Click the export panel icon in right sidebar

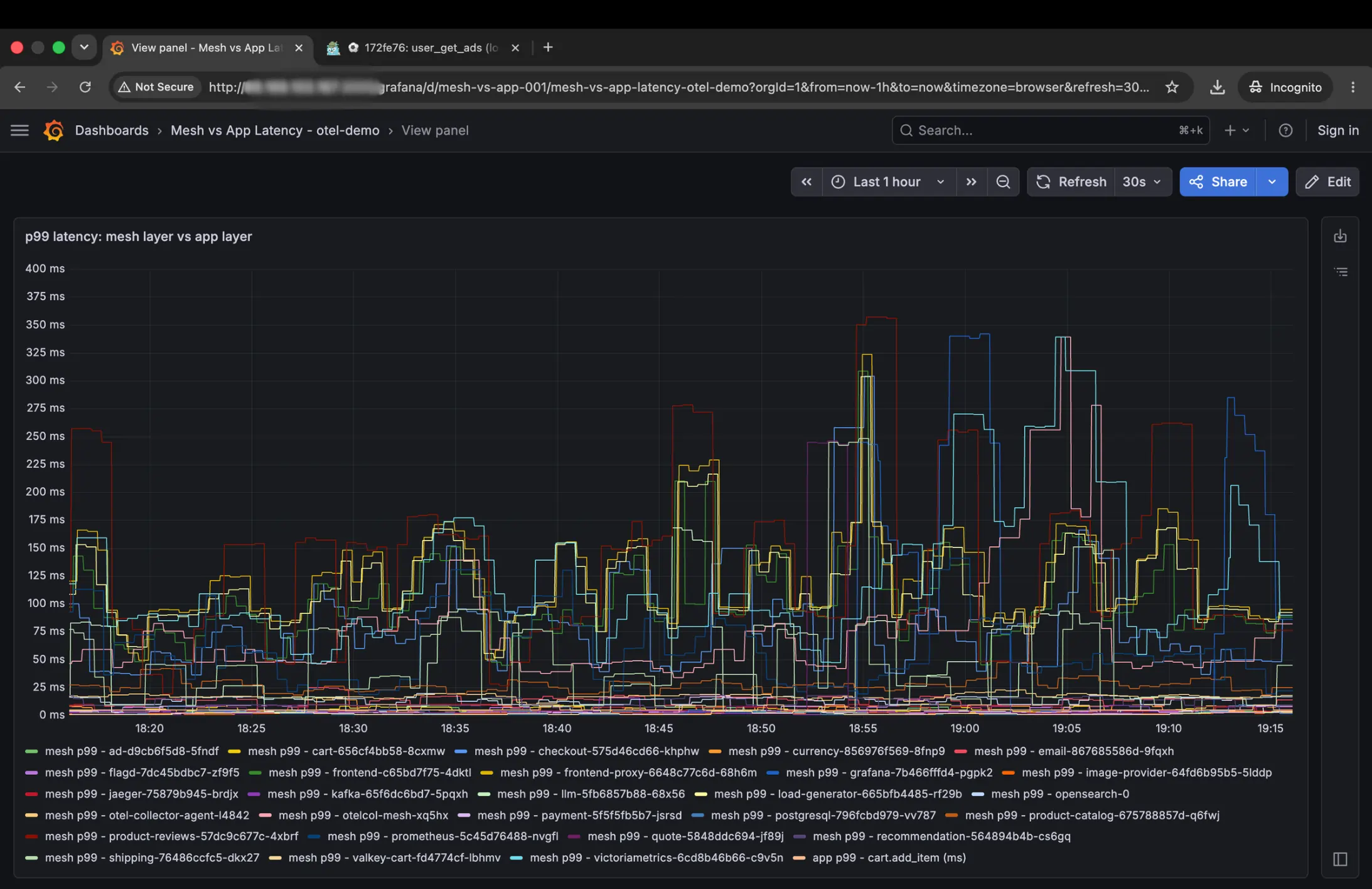[1340, 236]
